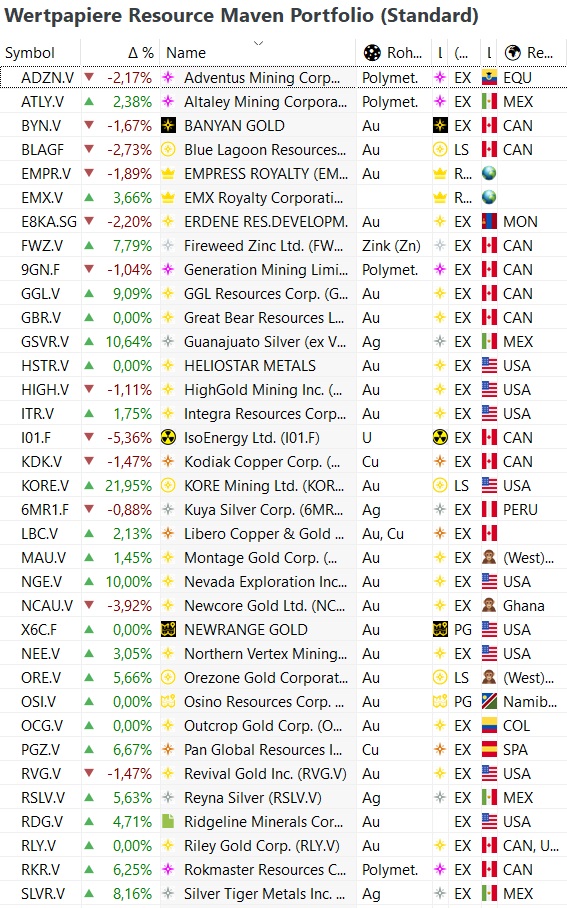Click the Colombia flag in the OCG.V row
The height and width of the screenshot is (908, 567).
click(x=489, y=726)
